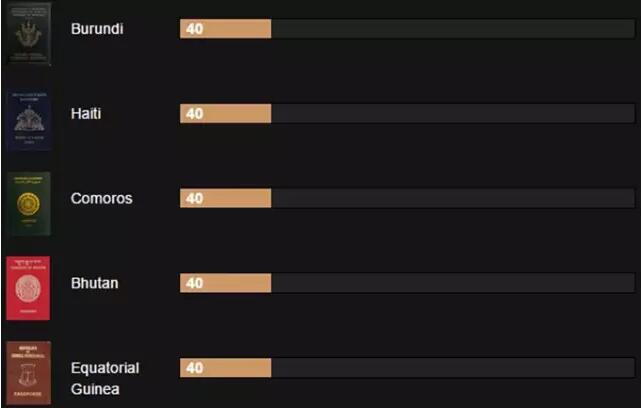Select the Burundi country name
The height and width of the screenshot is (409, 642).
click(x=97, y=29)
